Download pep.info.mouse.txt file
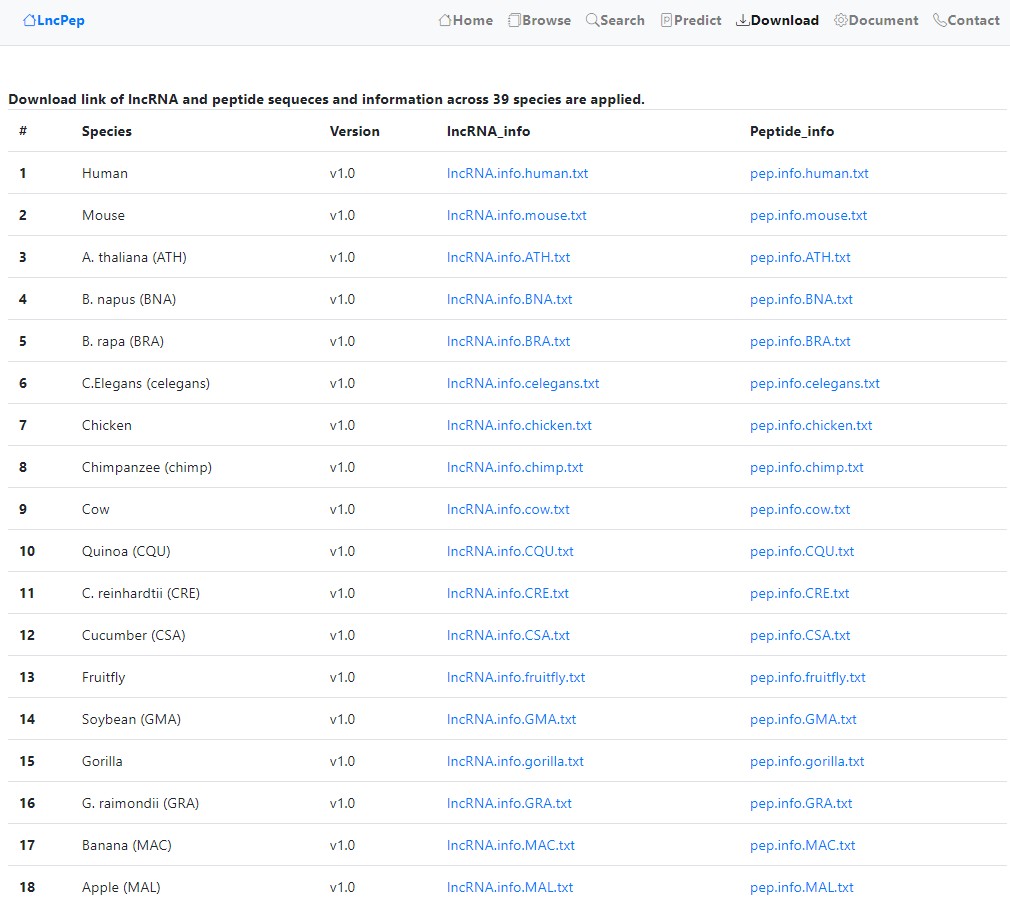The width and height of the screenshot is (1010, 905). click(808, 215)
